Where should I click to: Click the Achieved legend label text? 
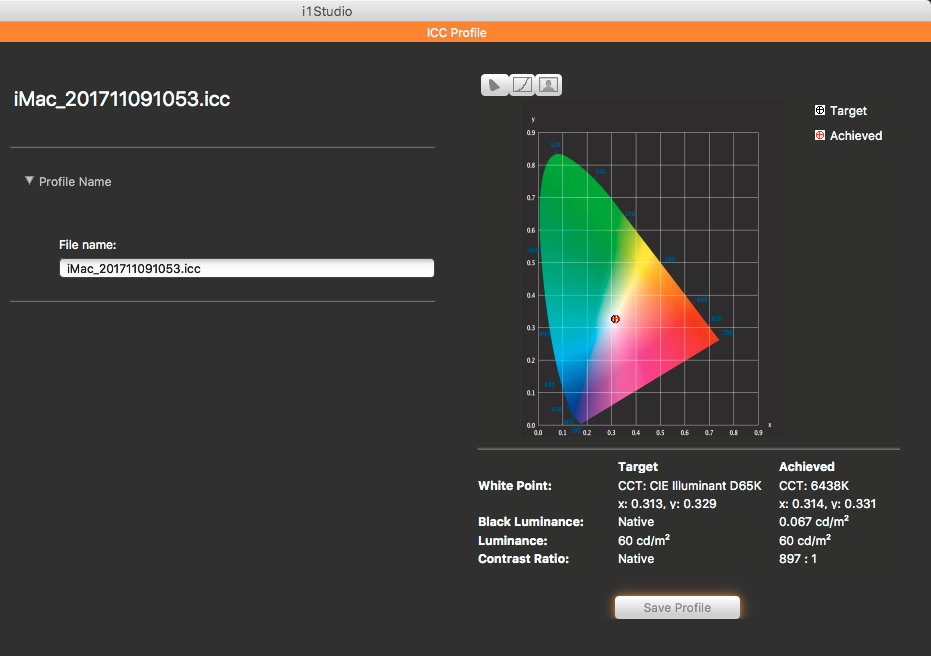855,136
